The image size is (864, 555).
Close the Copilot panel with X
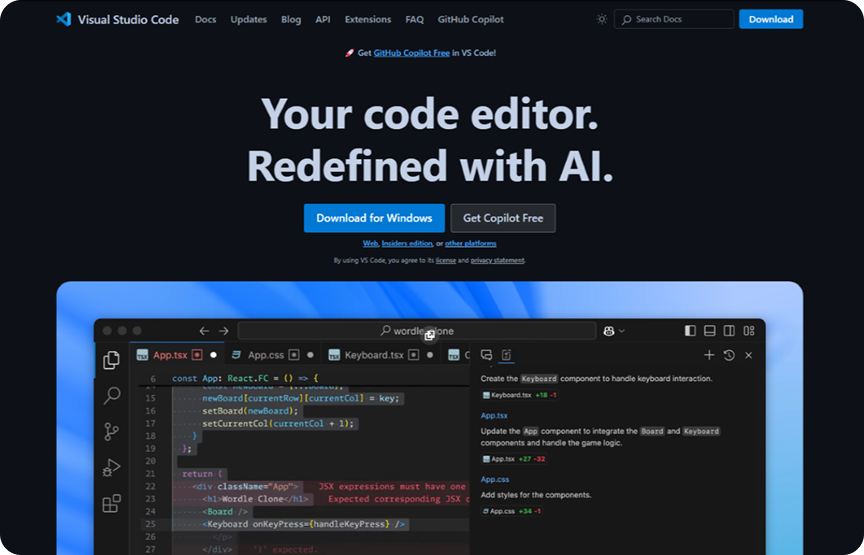tap(748, 355)
